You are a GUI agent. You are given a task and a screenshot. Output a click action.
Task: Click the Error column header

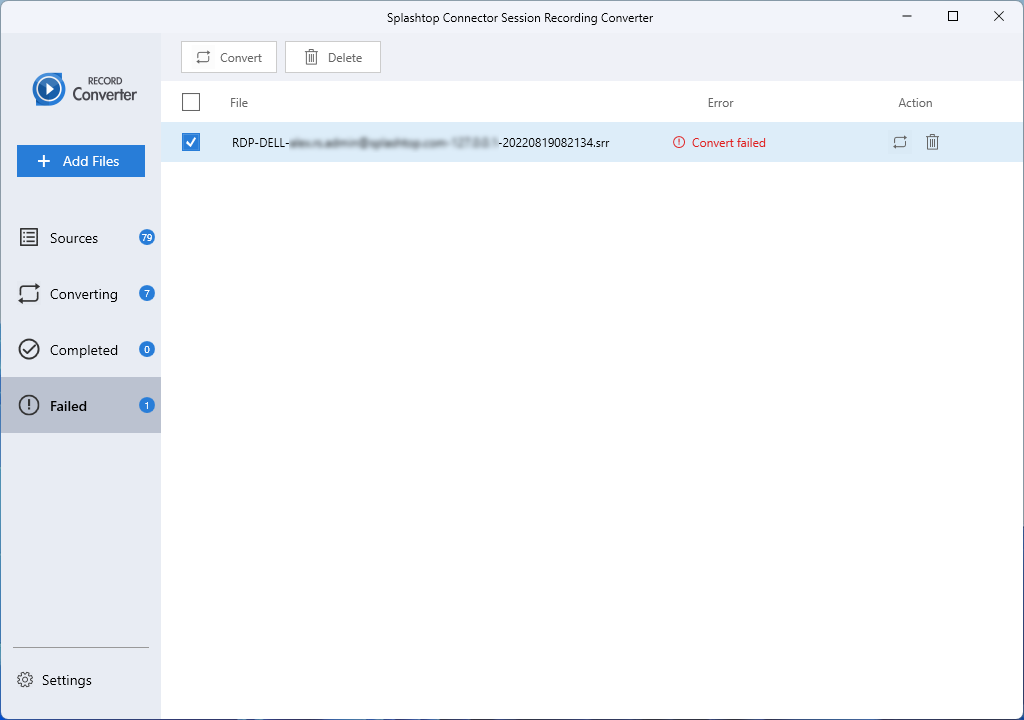pyautogui.click(x=720, y=103)
